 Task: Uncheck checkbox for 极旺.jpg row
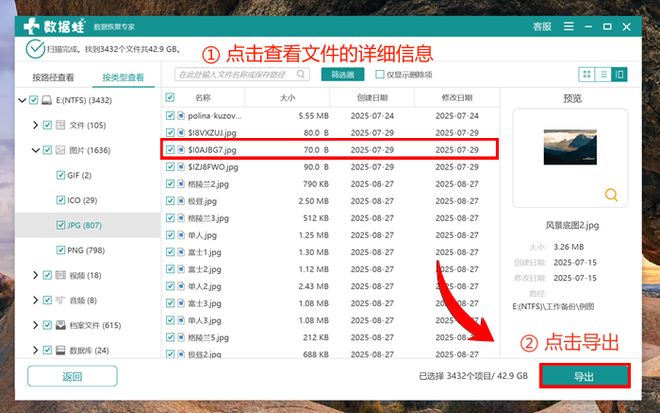pos(170,201)
